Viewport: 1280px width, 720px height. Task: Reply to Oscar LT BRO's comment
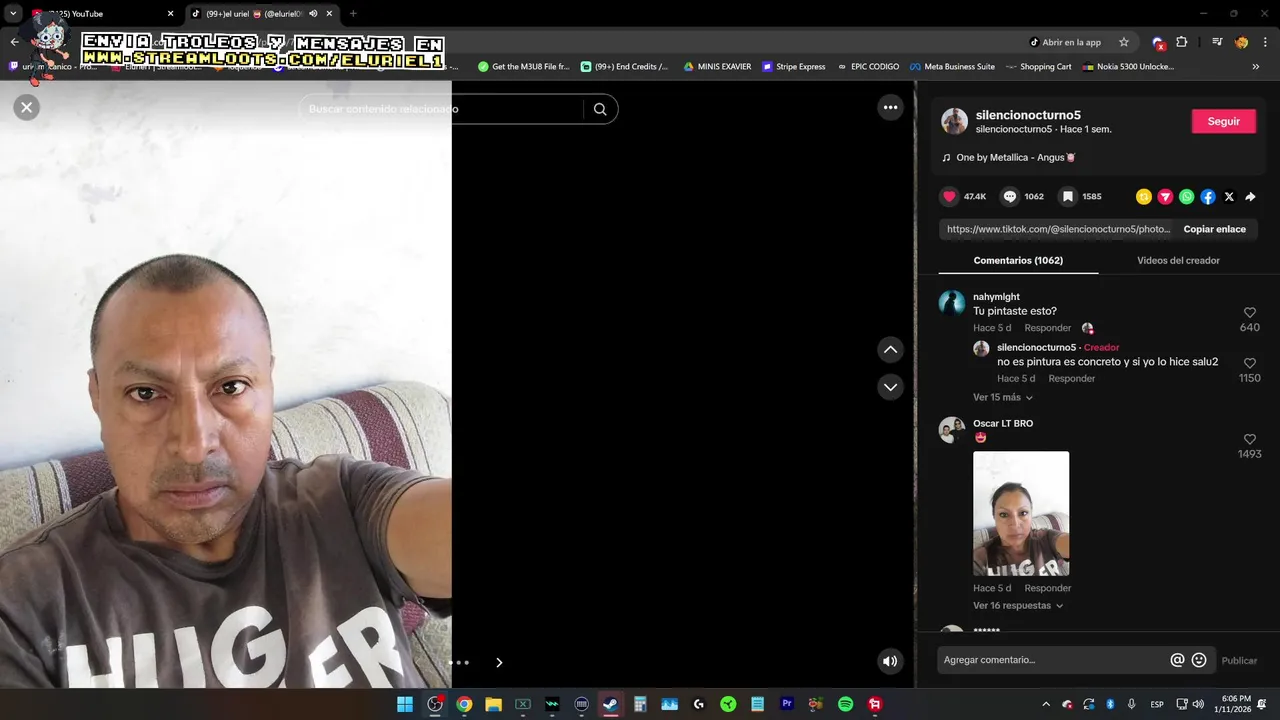pos(1048,588)
